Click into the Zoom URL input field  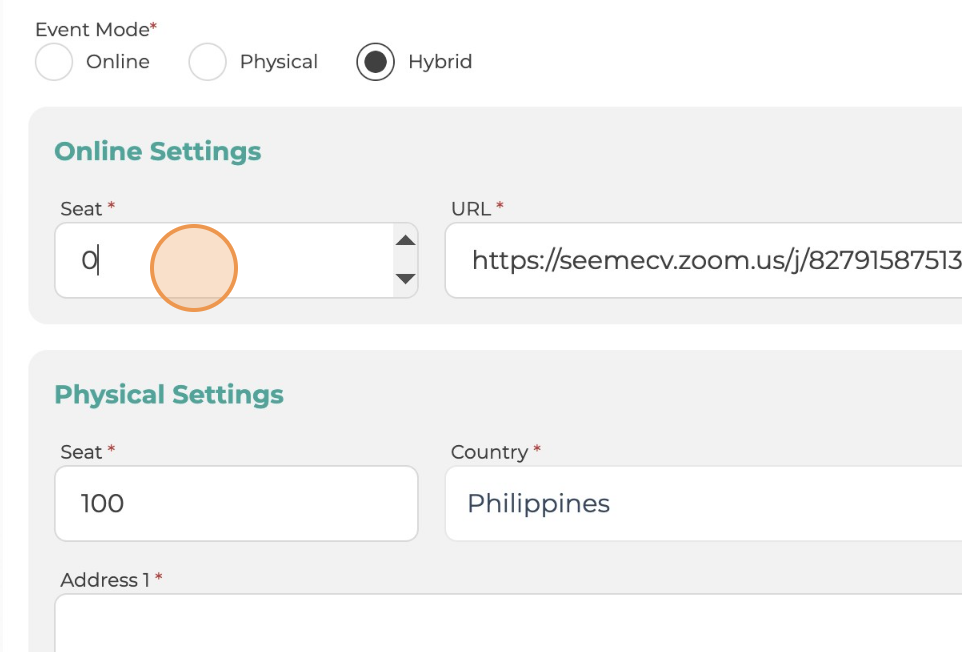pyautogui.click(x=704, y=261)
